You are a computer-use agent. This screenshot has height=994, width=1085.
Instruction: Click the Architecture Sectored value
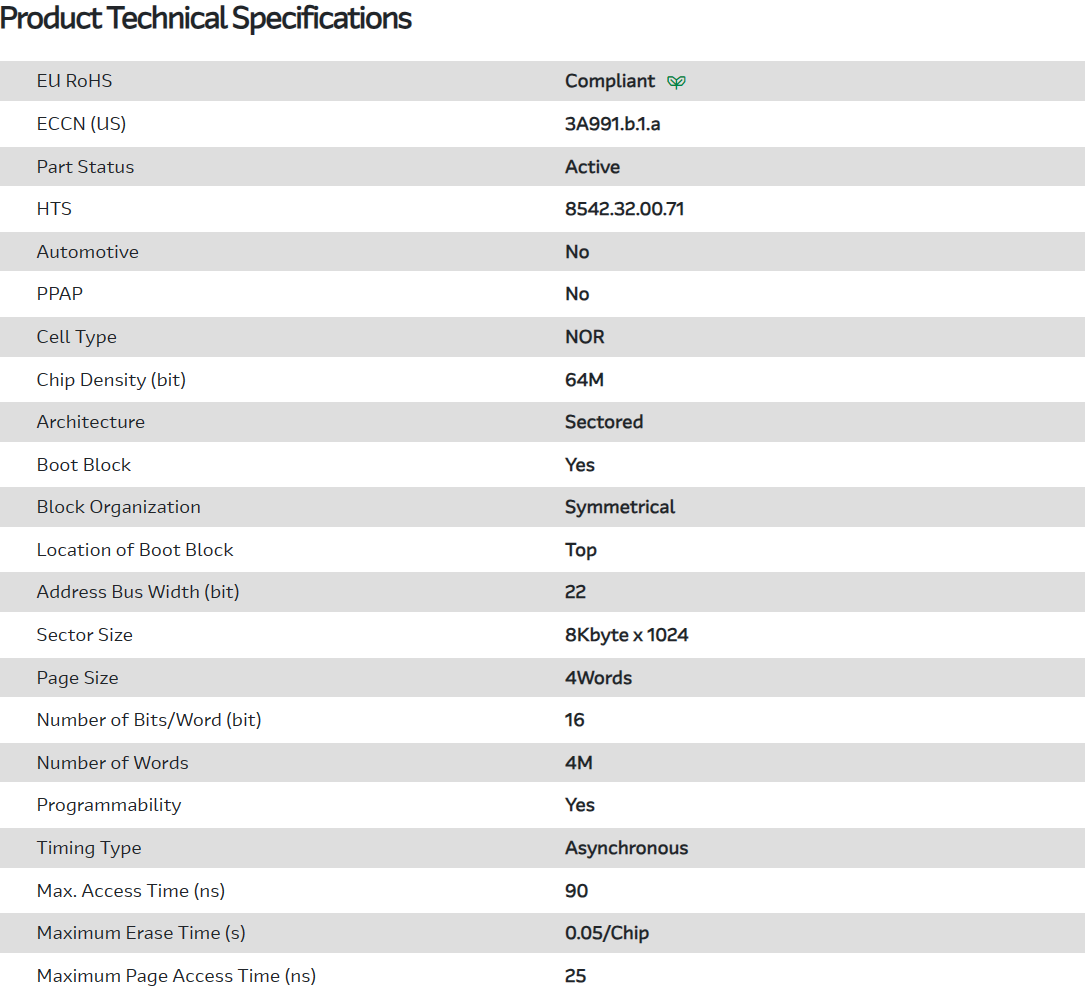[x=604, y=422]
